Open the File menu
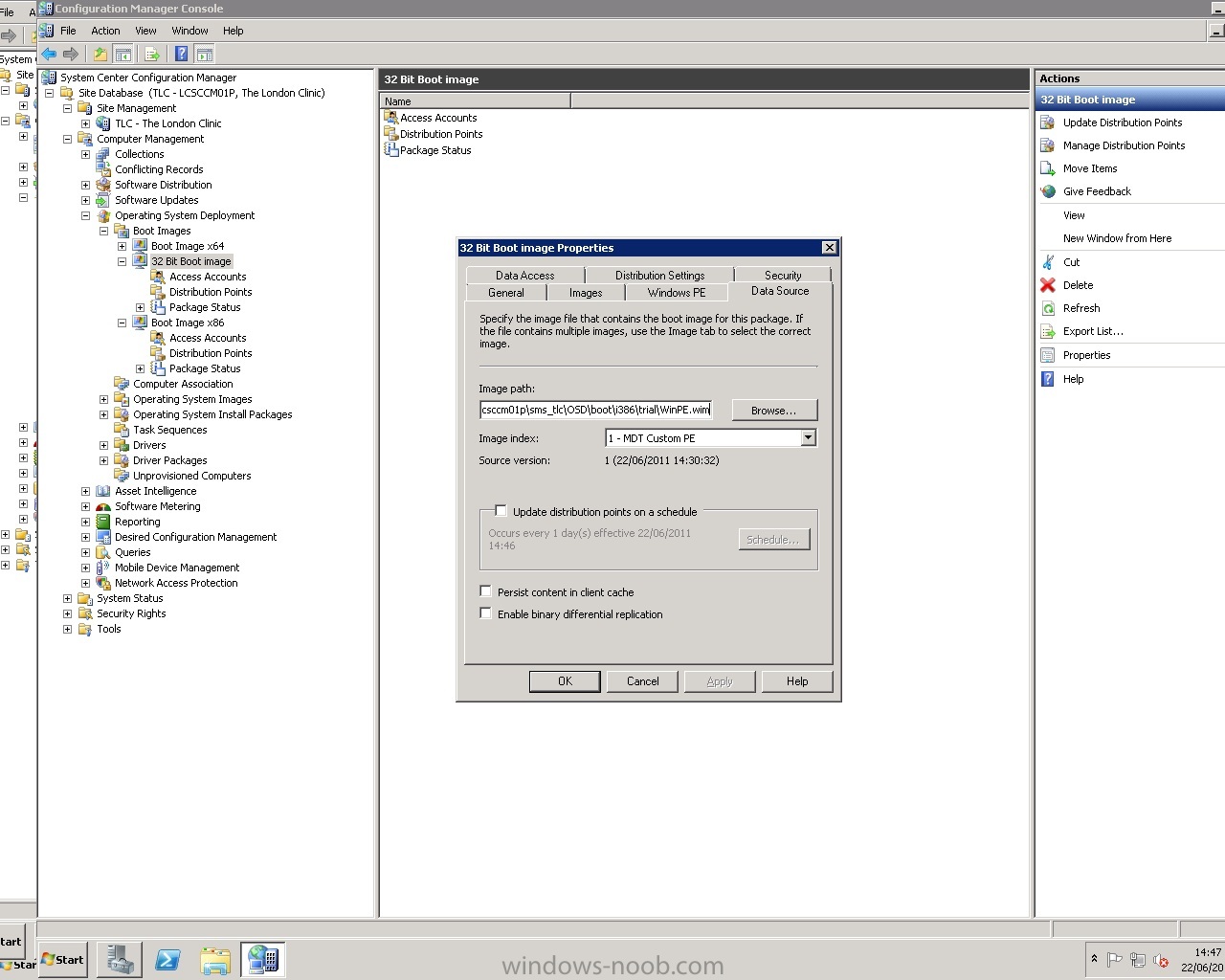 (x=68, y=31)
